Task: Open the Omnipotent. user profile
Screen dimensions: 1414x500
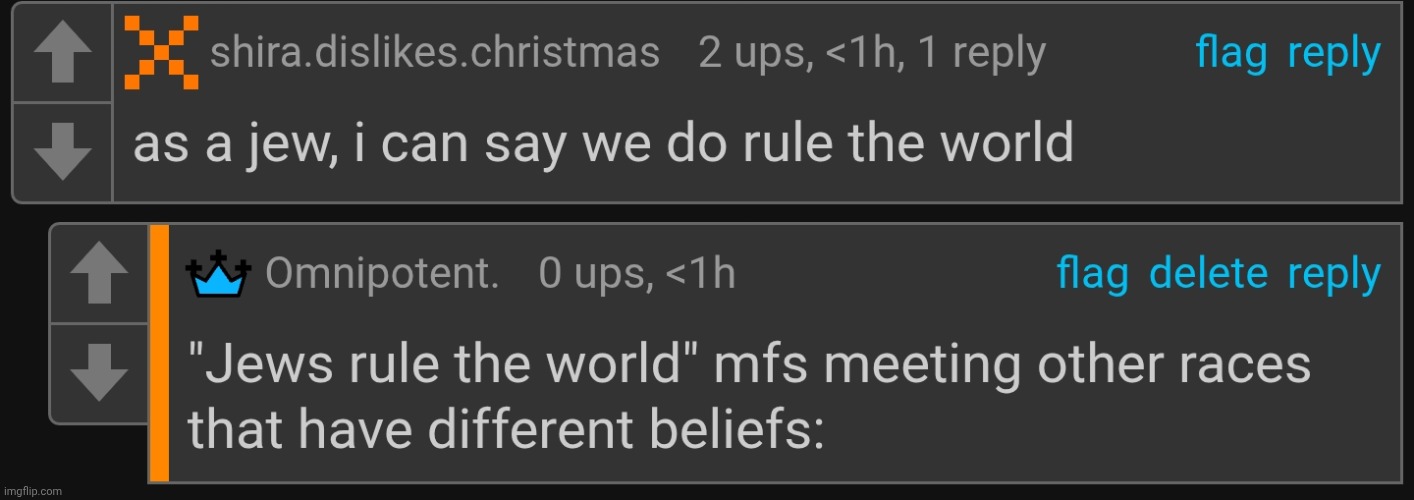Action: click(383, 274)
